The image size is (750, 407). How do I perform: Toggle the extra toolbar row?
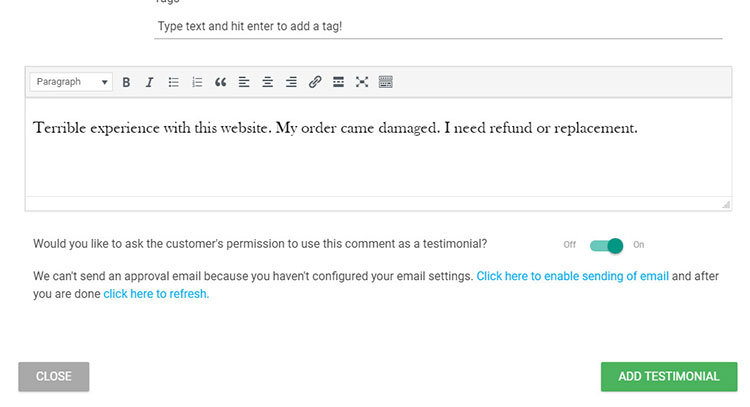point(386,82)
